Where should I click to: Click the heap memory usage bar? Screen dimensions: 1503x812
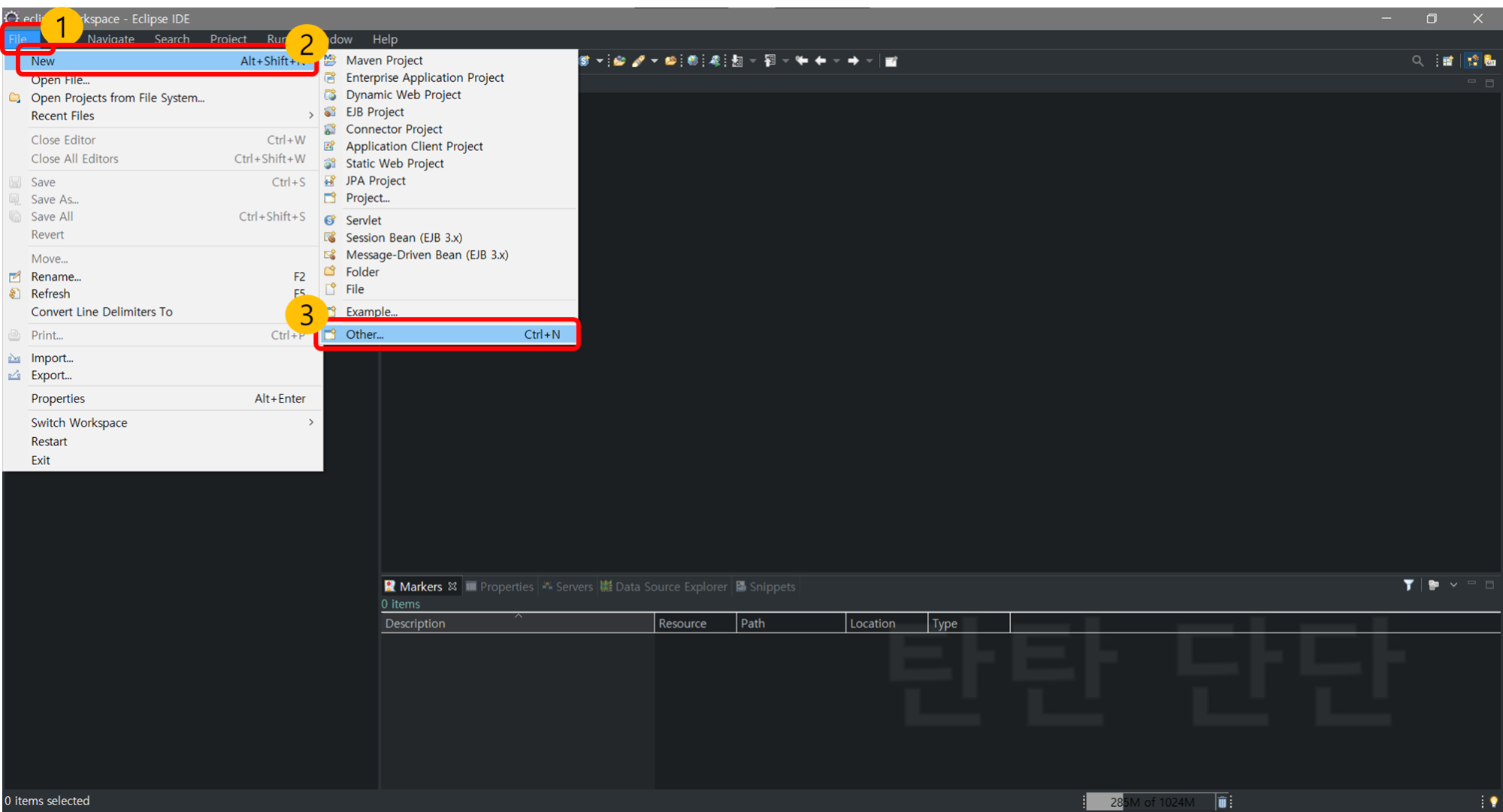(x=1151, y=802)
